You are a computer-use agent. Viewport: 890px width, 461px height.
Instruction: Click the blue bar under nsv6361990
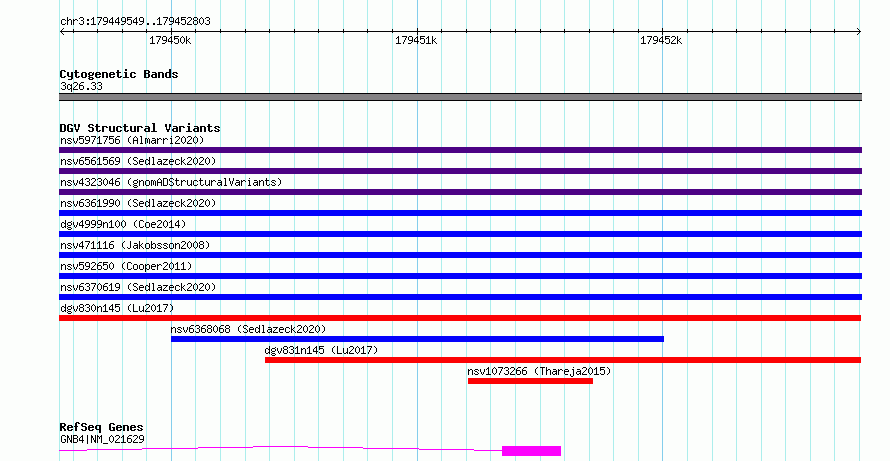[x=460, y=213]
